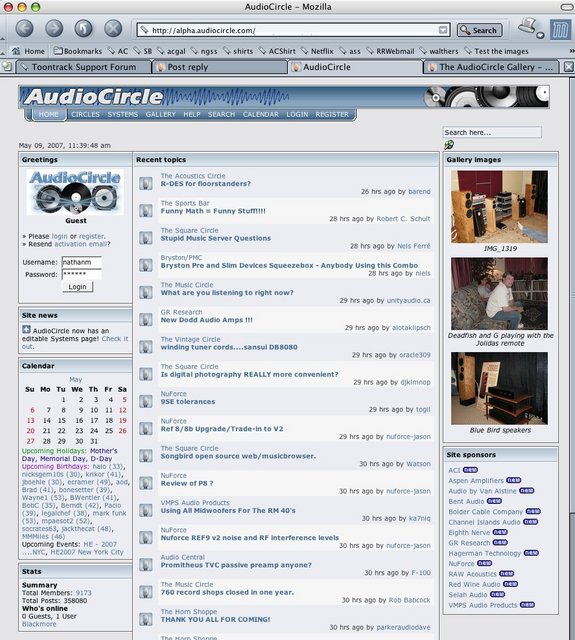This screenshot has width=575, height=640.
Task: Open the SYSTEMS site menu item
Action: tap(122, 114)
